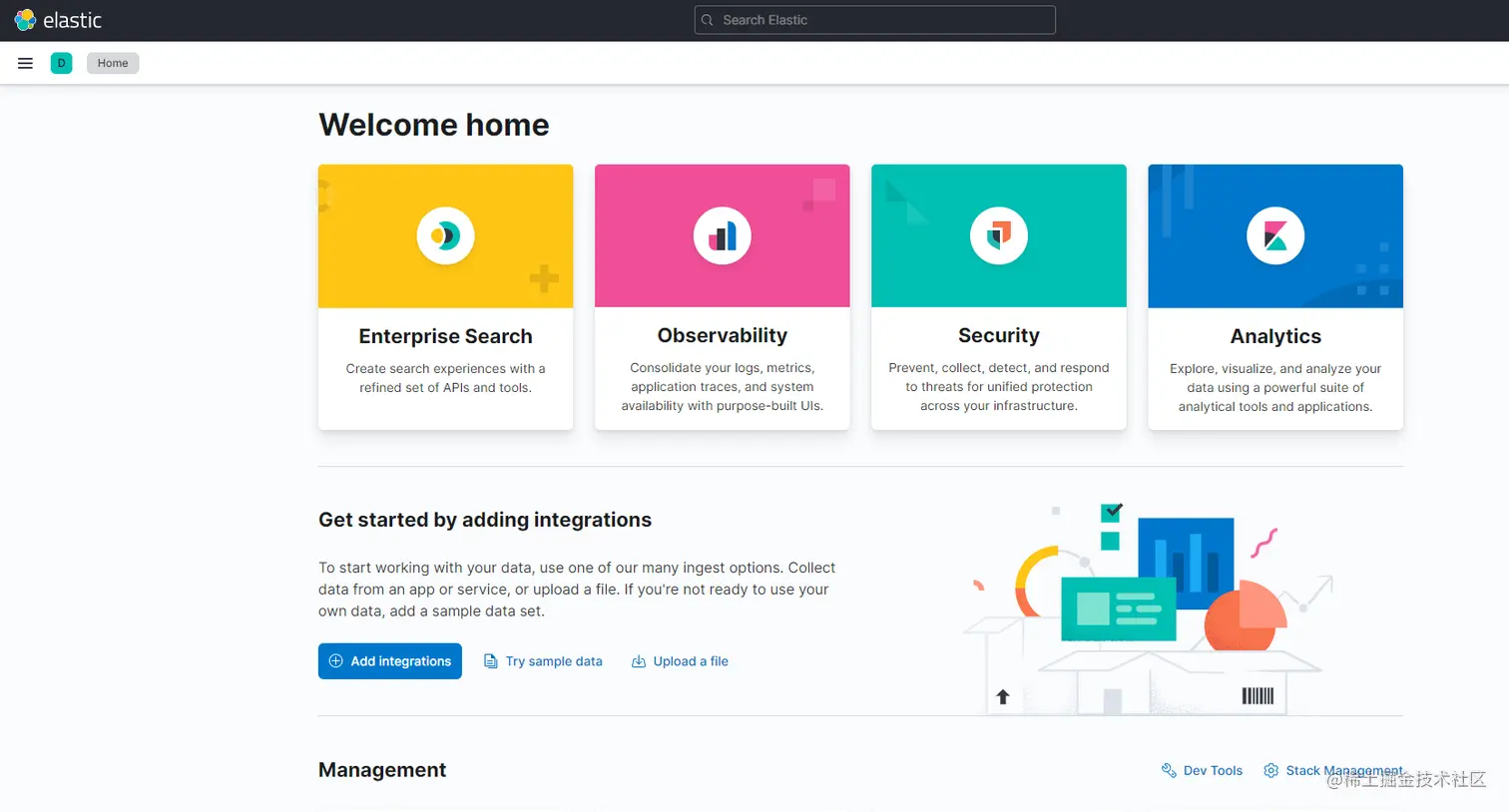Click Observability description about logs, metrics
Viewport: 1509px width, 812px height.
point(723,387)
